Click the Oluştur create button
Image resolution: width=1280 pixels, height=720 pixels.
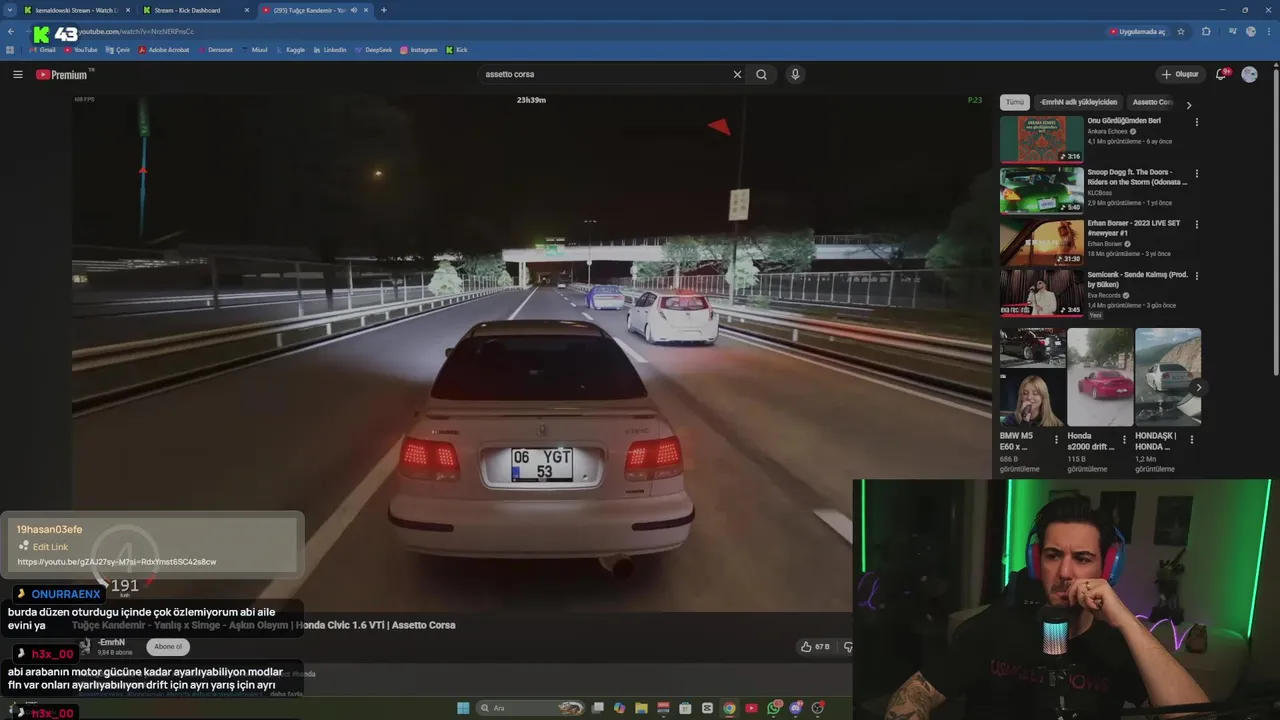pos(1180,74)
